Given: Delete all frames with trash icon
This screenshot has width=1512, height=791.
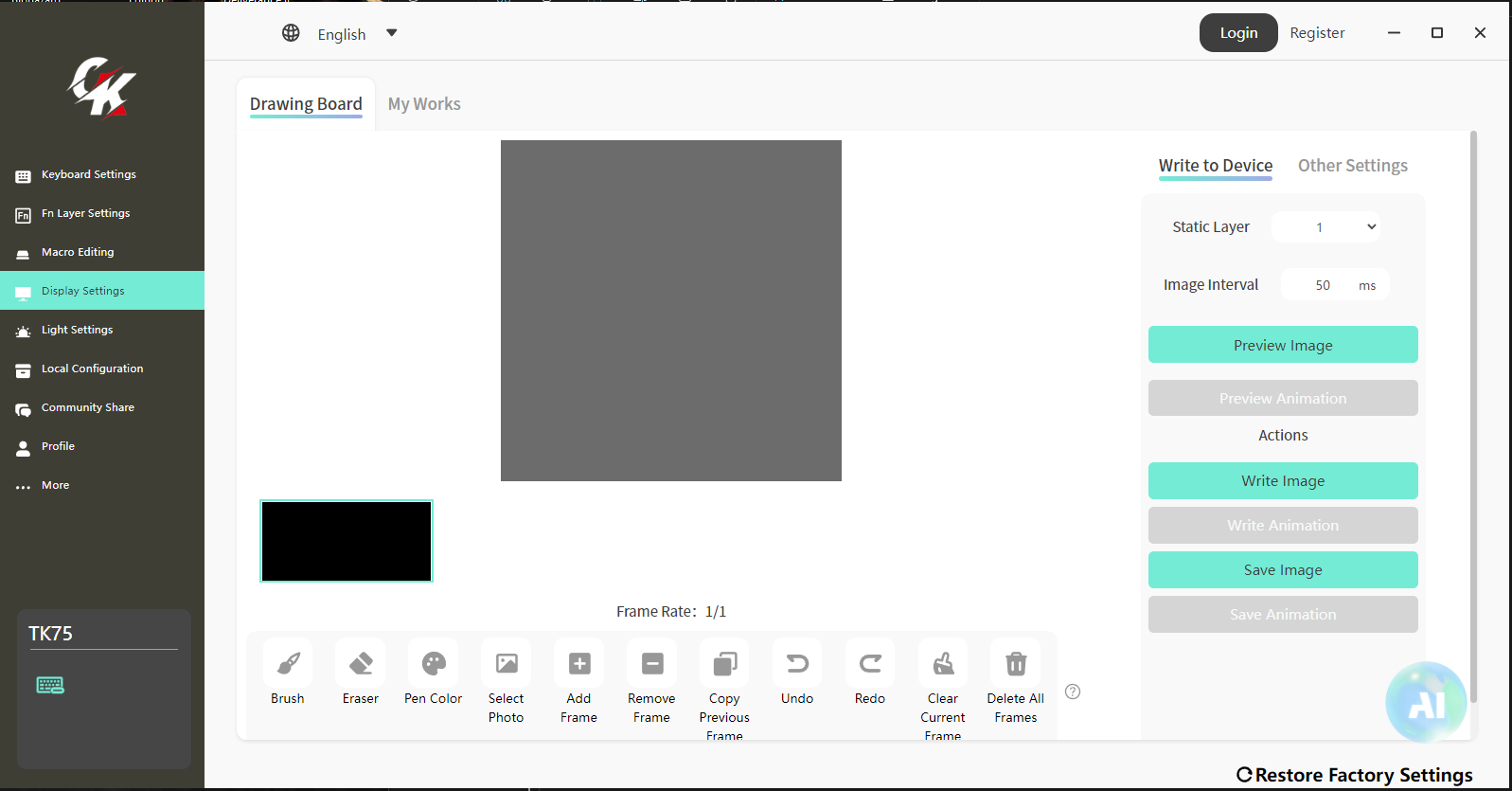Looking at the screenshot, I should coord(1016,664).
